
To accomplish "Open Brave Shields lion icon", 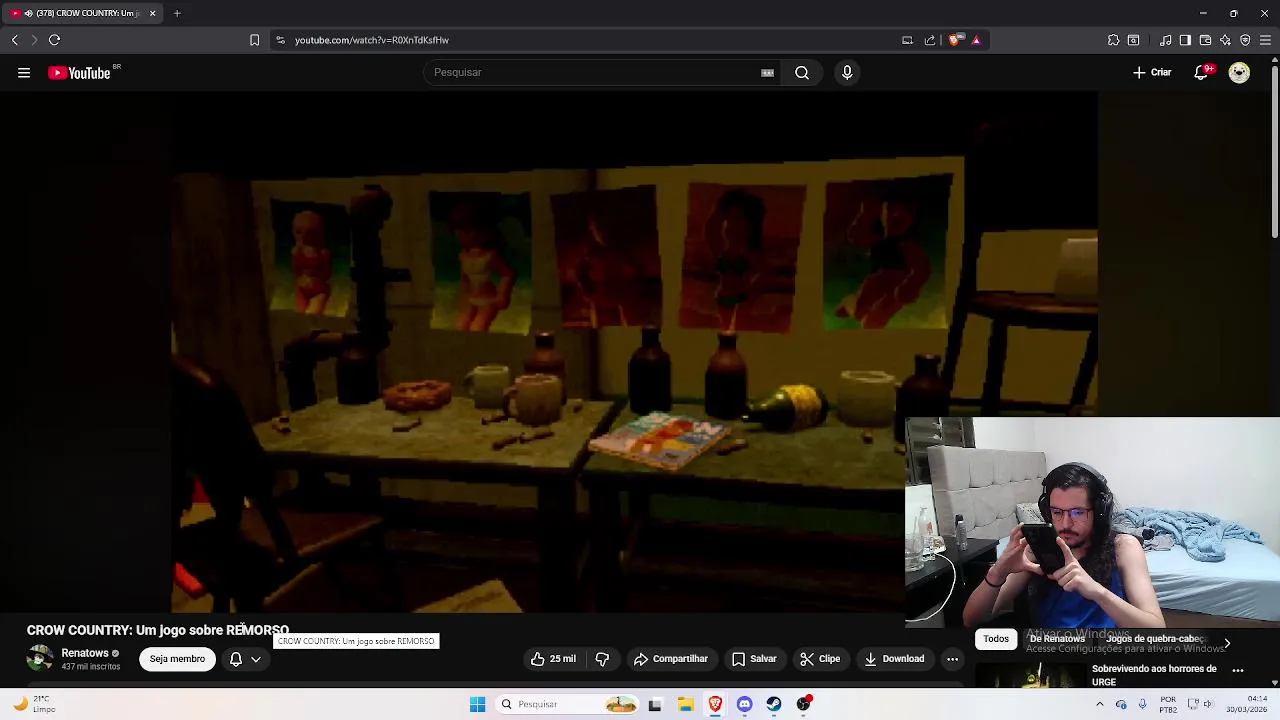I will coord(955,40).
